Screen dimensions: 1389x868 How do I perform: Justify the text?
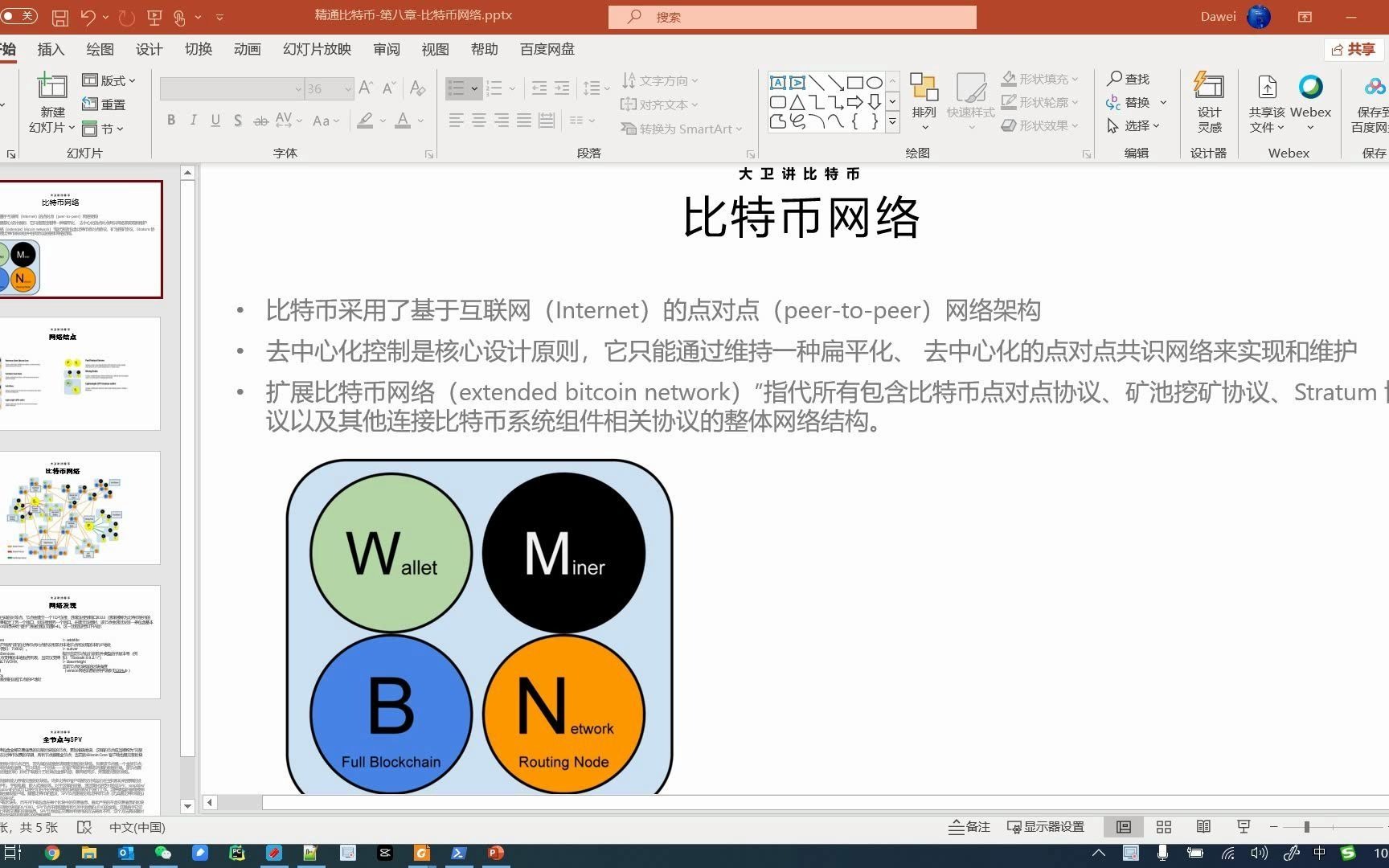[x=524, y=120]
